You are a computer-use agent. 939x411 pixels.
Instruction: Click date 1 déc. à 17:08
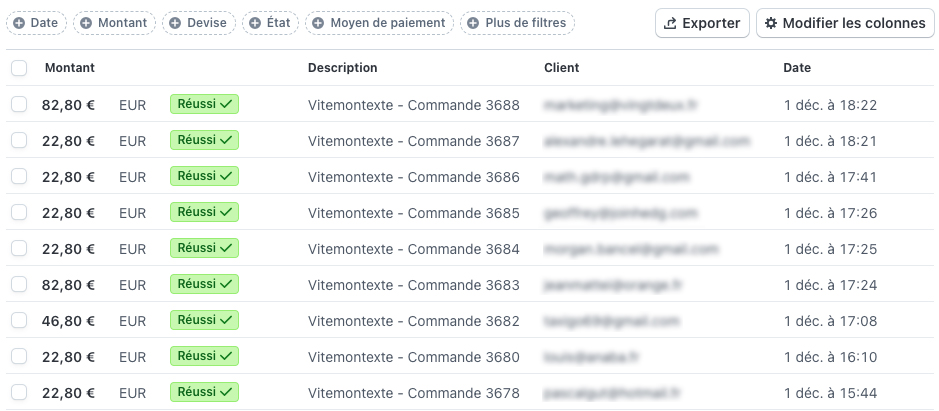(830, 321)
